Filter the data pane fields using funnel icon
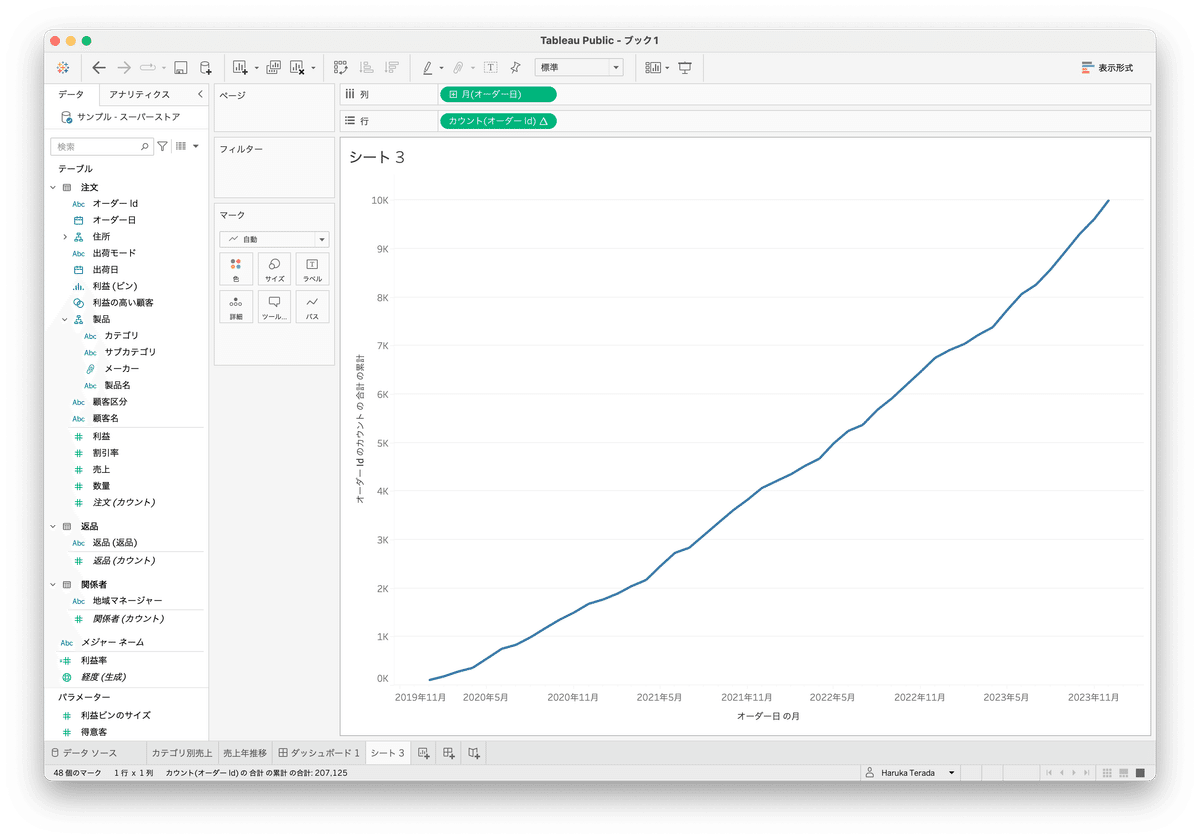This screenshot has height=839, width=1200. (x=163, y=146)
